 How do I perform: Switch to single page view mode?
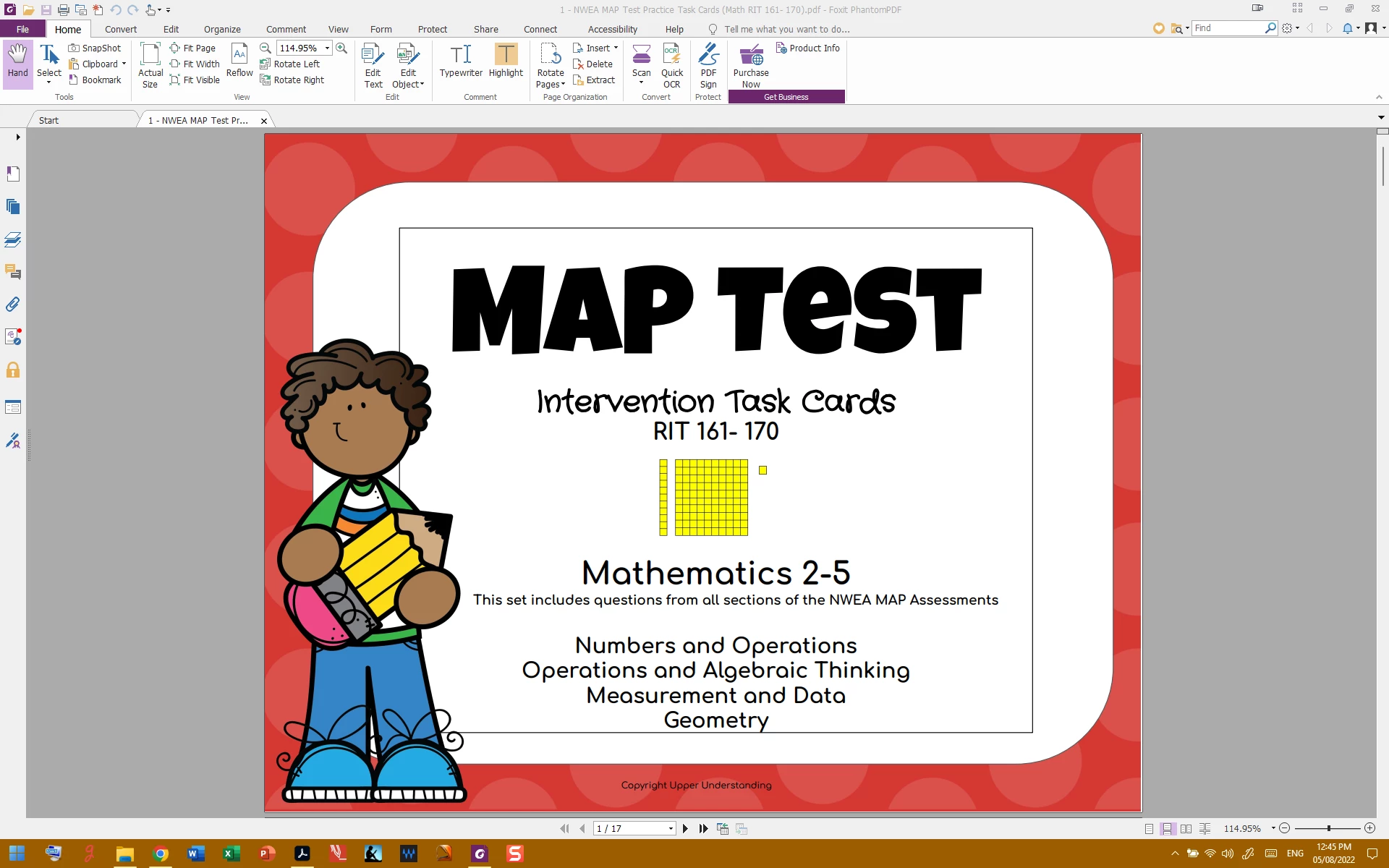[x=1149, y=829]
